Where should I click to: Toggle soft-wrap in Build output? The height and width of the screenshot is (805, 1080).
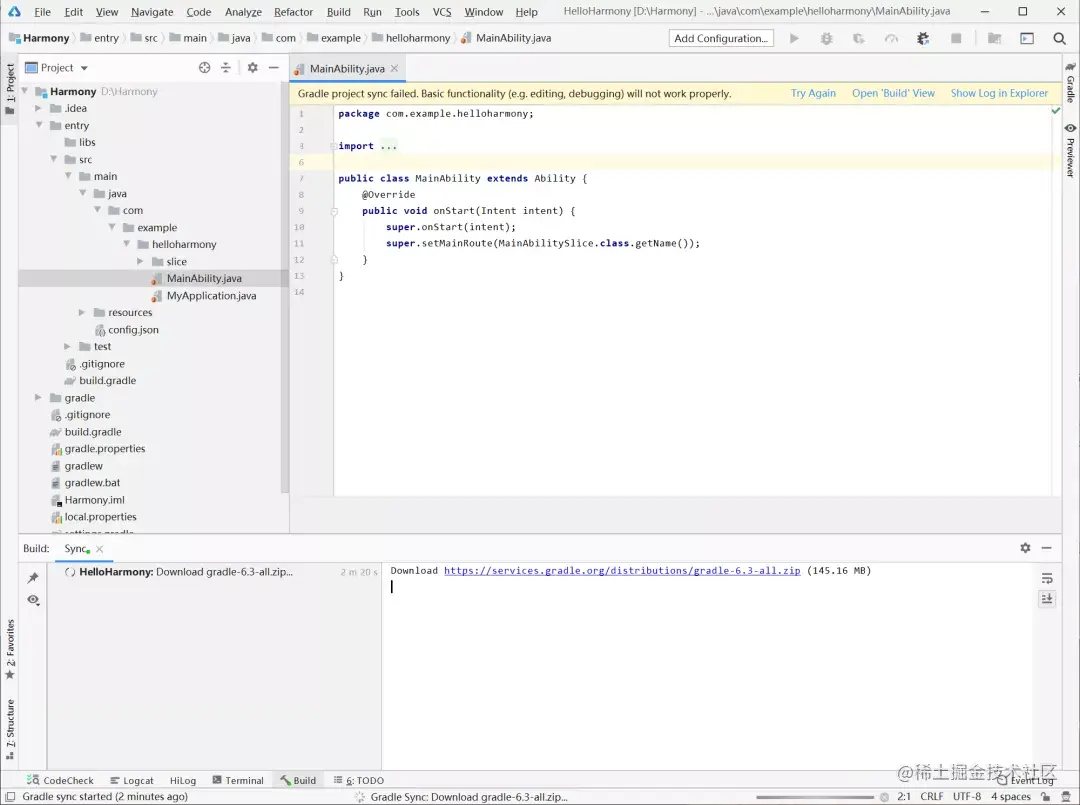pos(1047,578)
